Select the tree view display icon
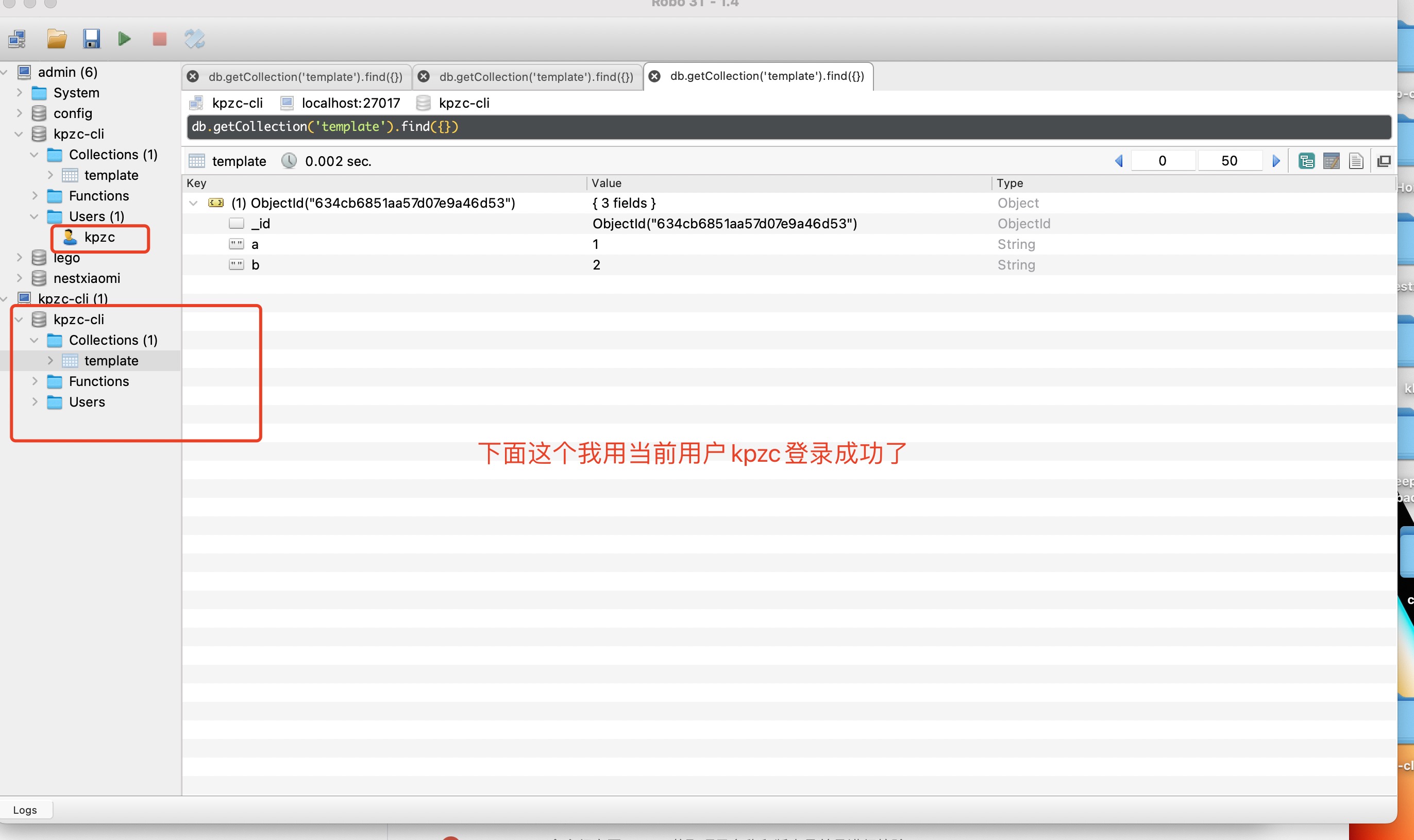 1307,161
